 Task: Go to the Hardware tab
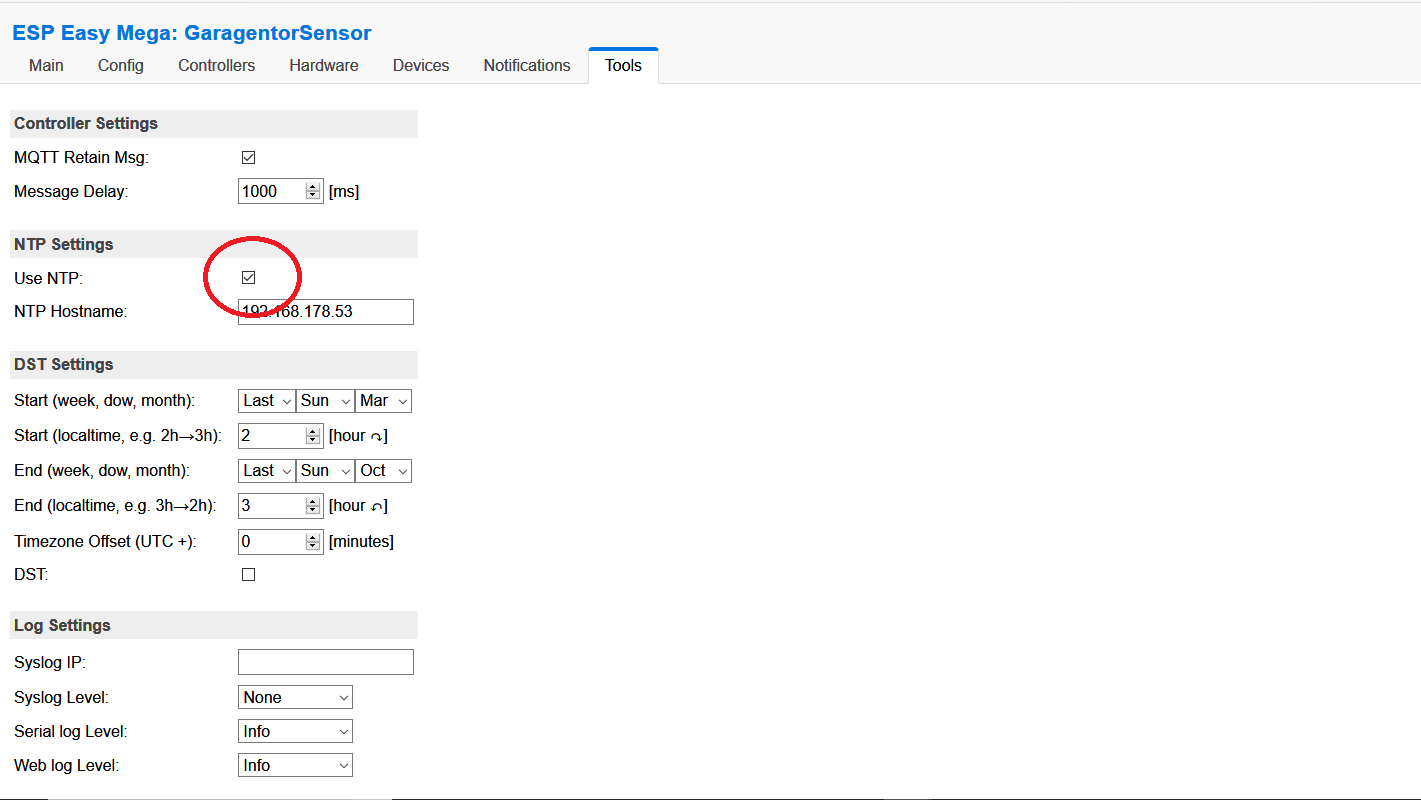tap(323, 65)
